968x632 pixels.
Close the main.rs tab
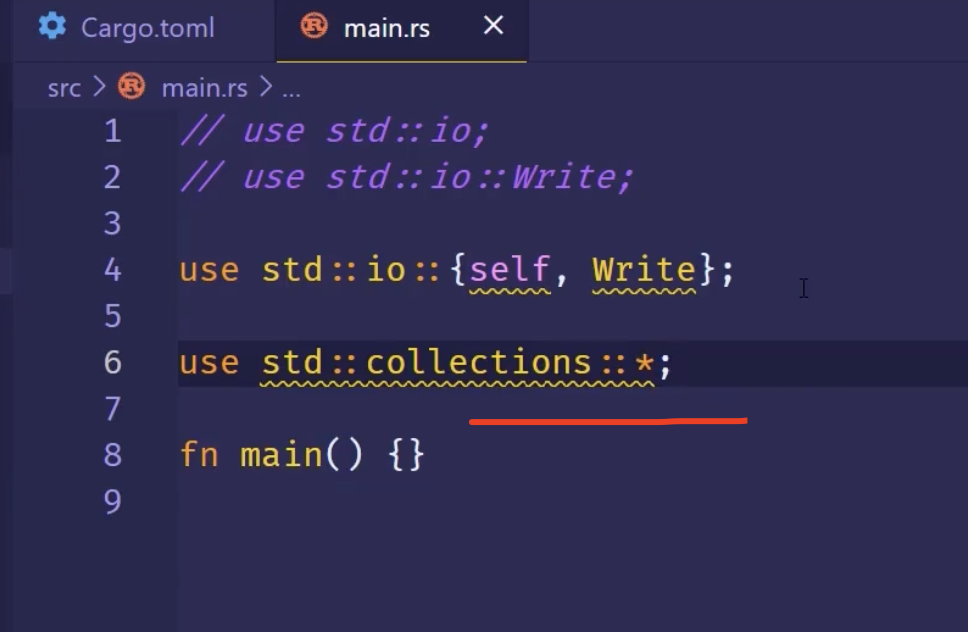[493, 26]
